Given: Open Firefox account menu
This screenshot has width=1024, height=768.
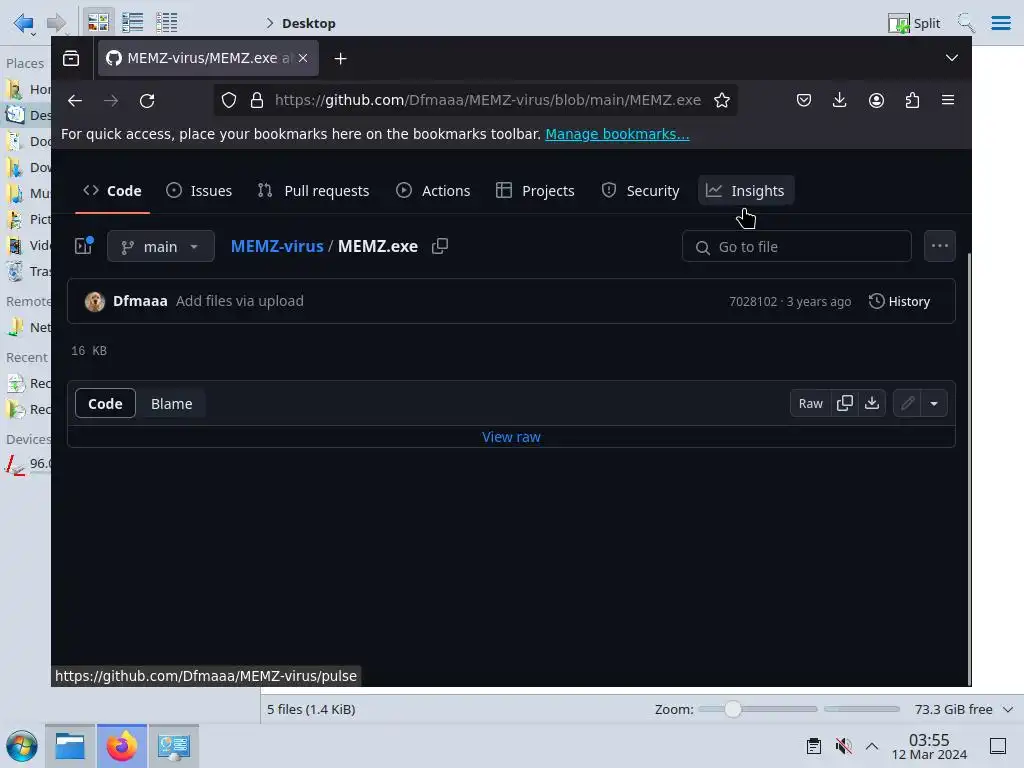Looking at the screenshot, I should point(876,100).
